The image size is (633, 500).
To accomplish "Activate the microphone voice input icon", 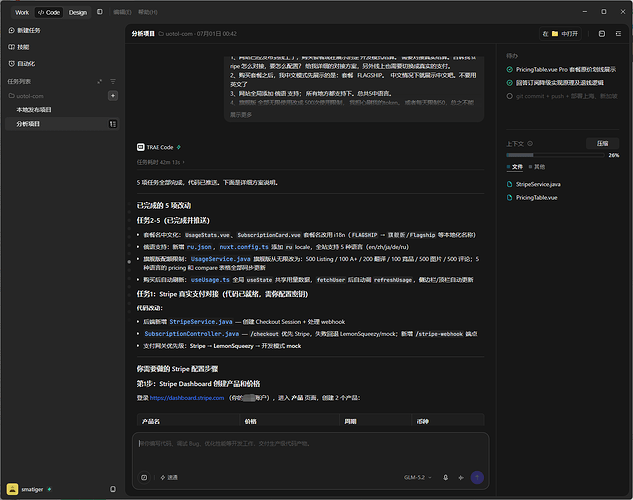I will (x=445, y=477).
